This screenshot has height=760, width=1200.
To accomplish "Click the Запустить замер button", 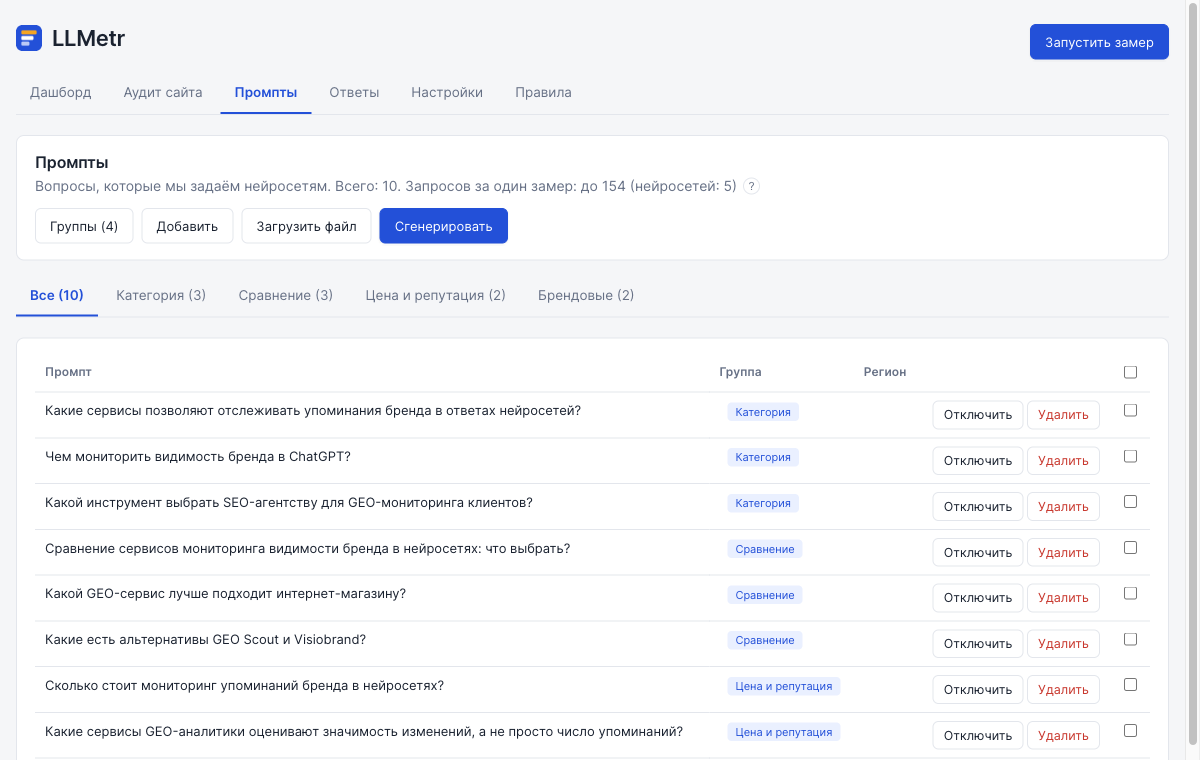I will [x=1099, y=42].
